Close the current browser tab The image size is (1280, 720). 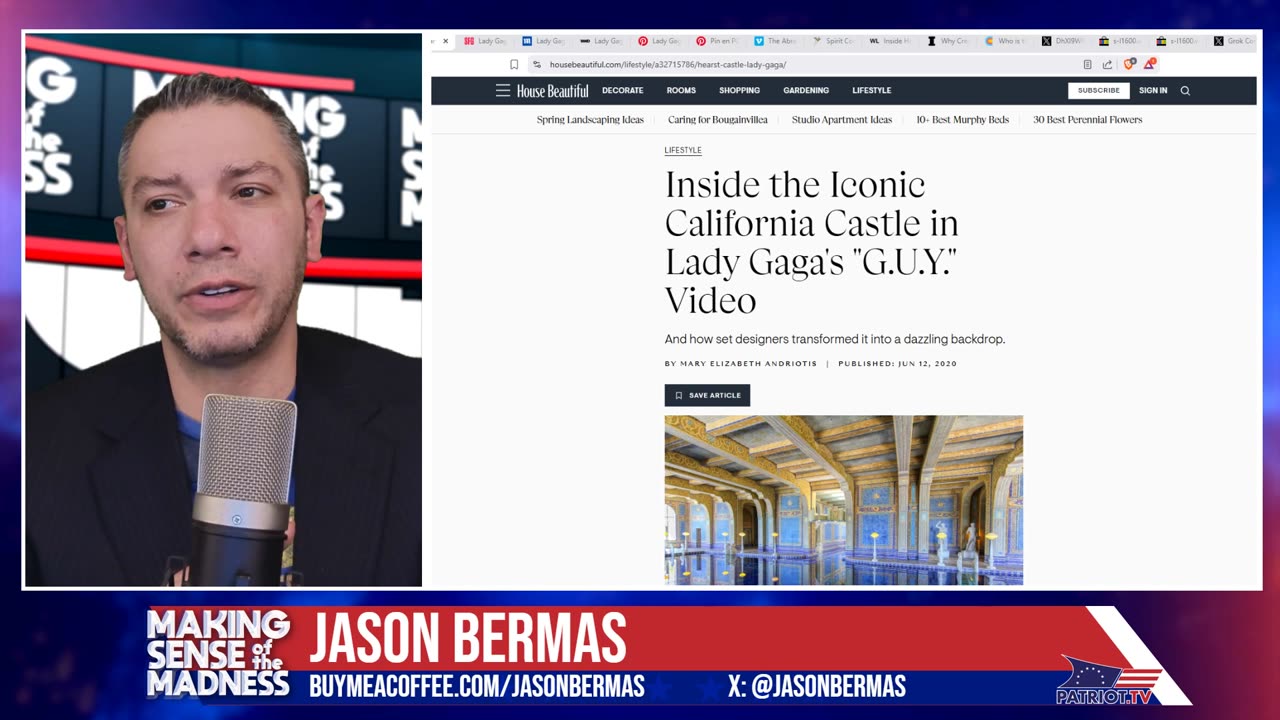(446, 41)
